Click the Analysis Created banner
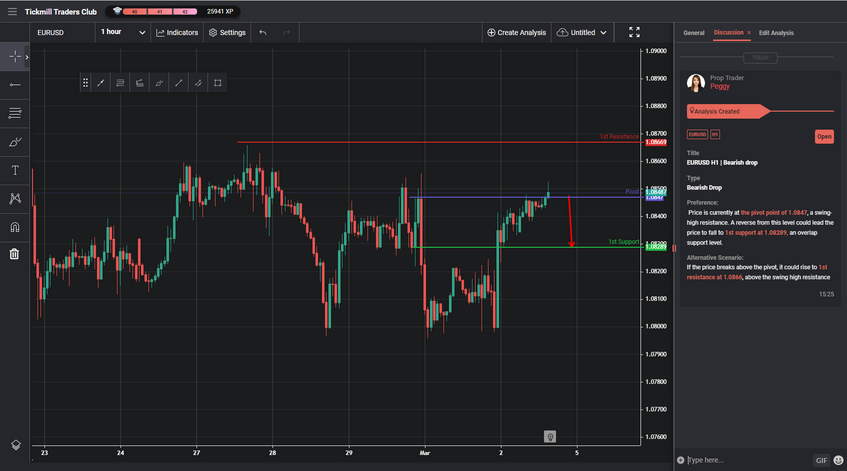 [727, 111]
